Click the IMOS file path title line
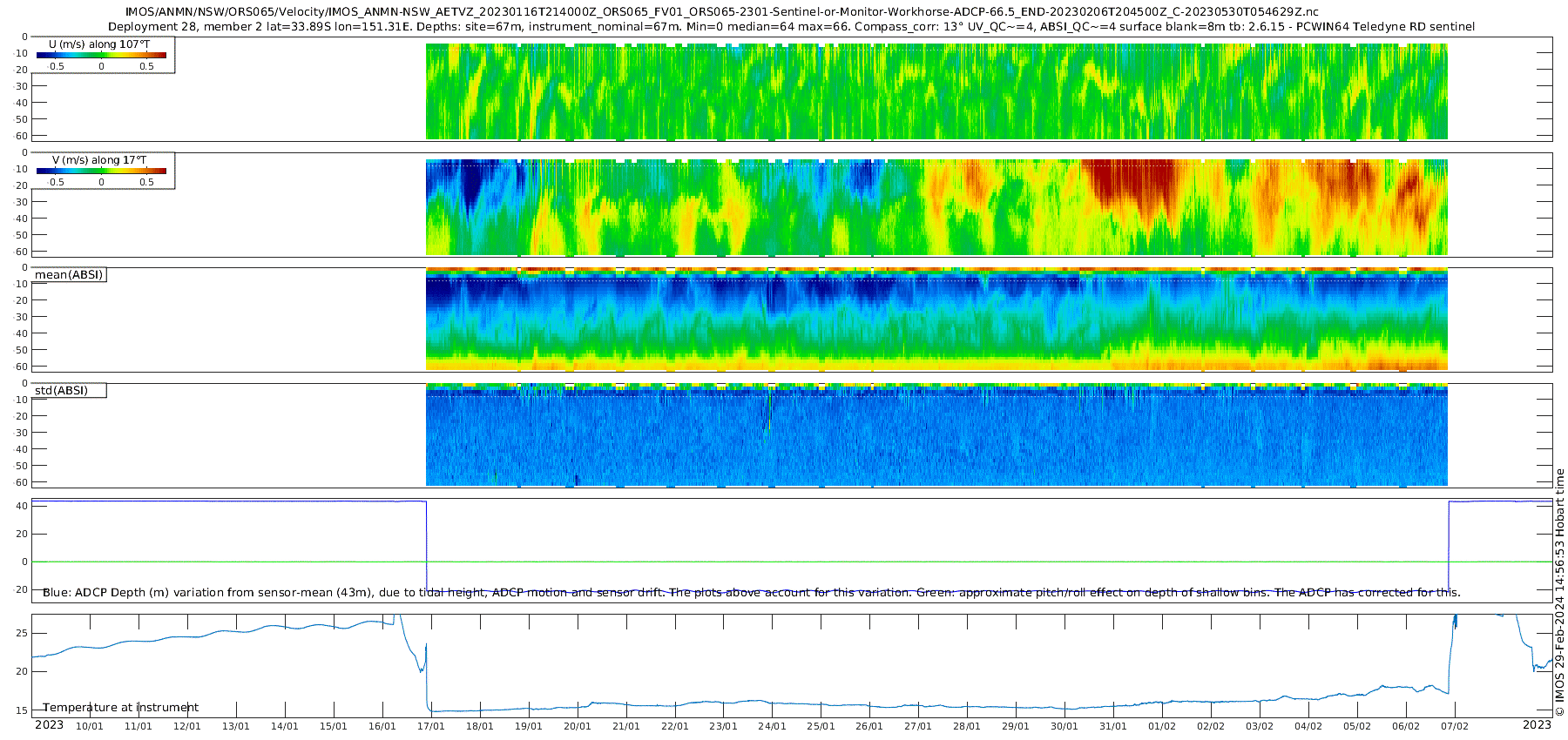The image size is (1568, 740). 721,12
